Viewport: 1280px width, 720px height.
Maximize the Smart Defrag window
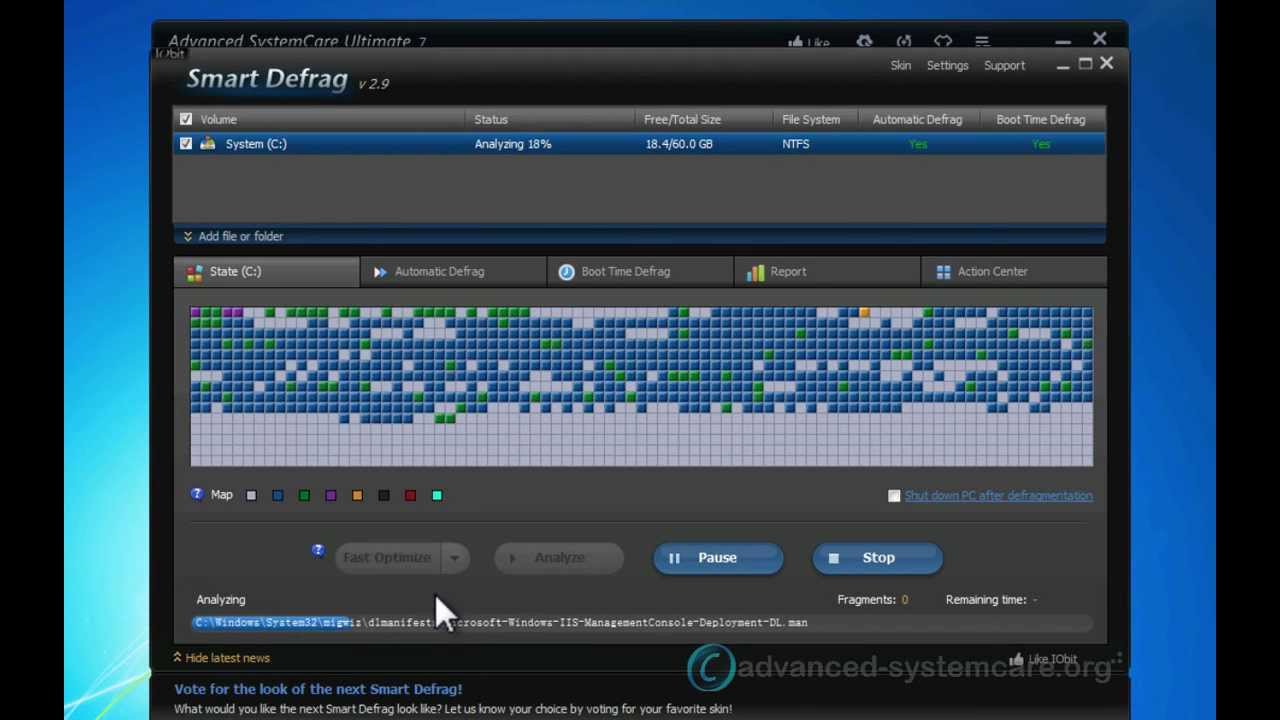point(1085,65)
